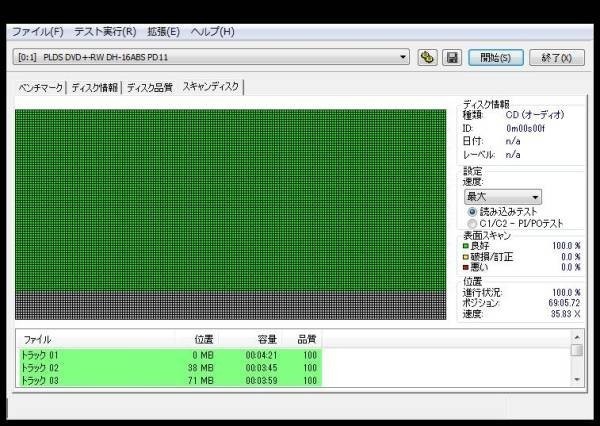Select the スキャンディスク tab
600x426 pixels.
click(x=211, y=87)
